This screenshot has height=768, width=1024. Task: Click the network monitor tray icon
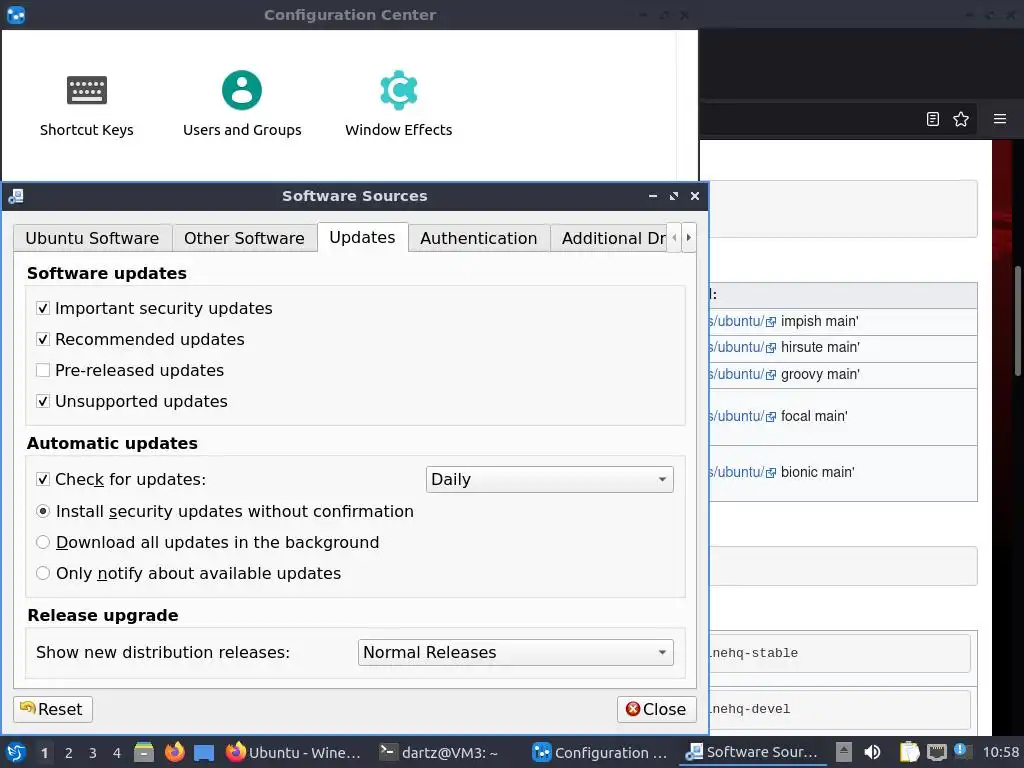pyautogui.click(x=937, y=752)
